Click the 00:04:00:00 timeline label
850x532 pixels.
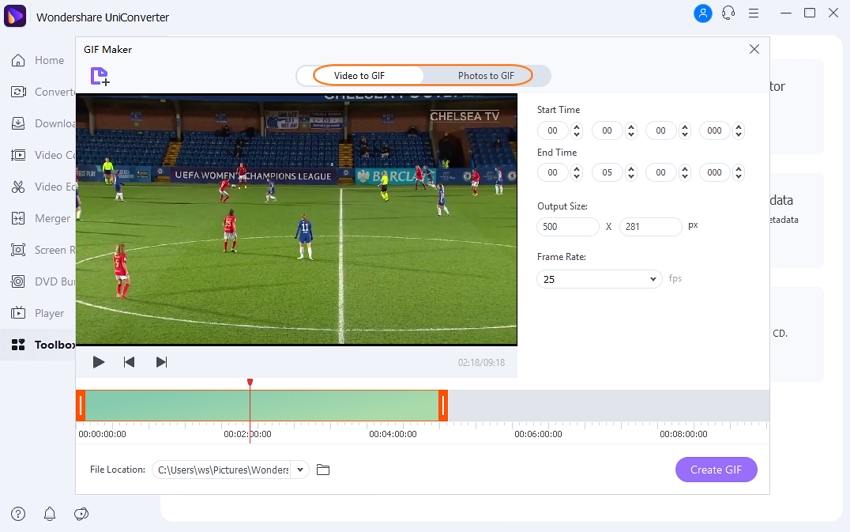coord(393,434)
